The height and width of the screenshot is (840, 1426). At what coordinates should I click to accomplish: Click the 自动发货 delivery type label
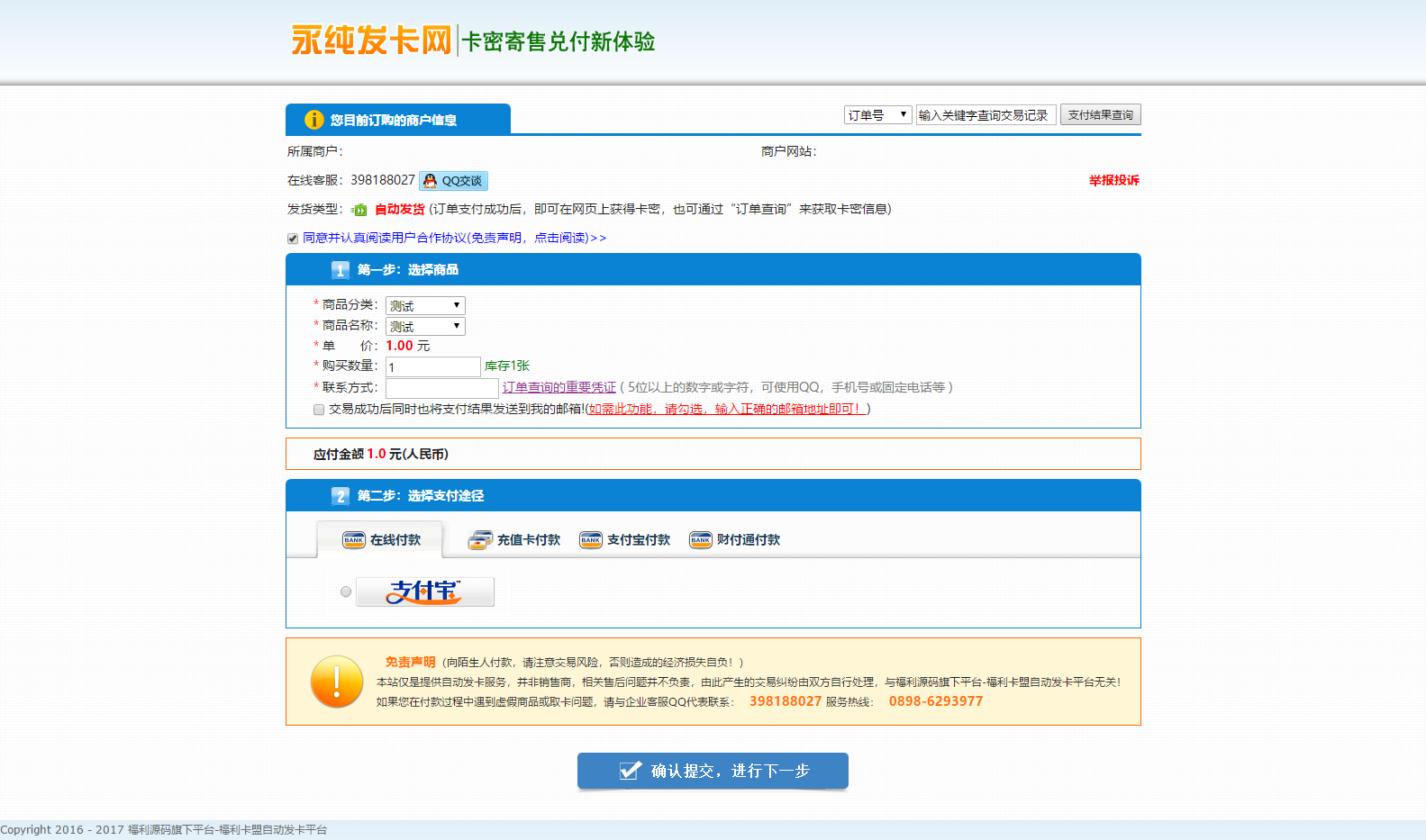point(400,210)
